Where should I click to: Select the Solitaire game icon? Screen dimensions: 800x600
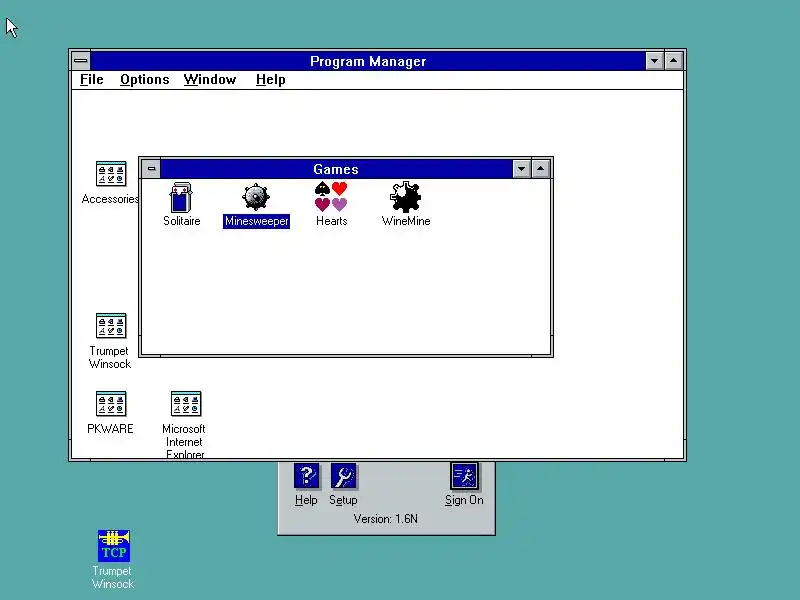click(x=181, y=197)
